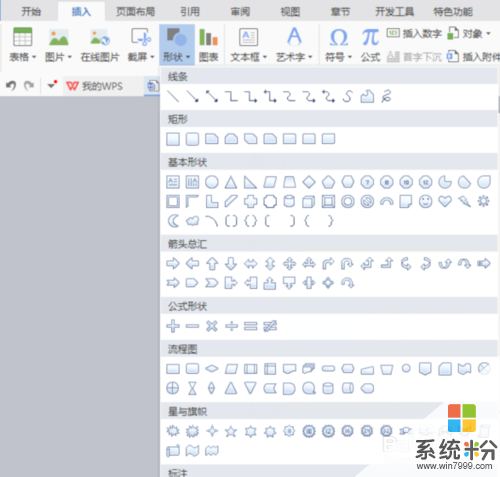Screen dimensions: 500x477
Task: Select the five-point star shape
Action: tap(231, 431)
